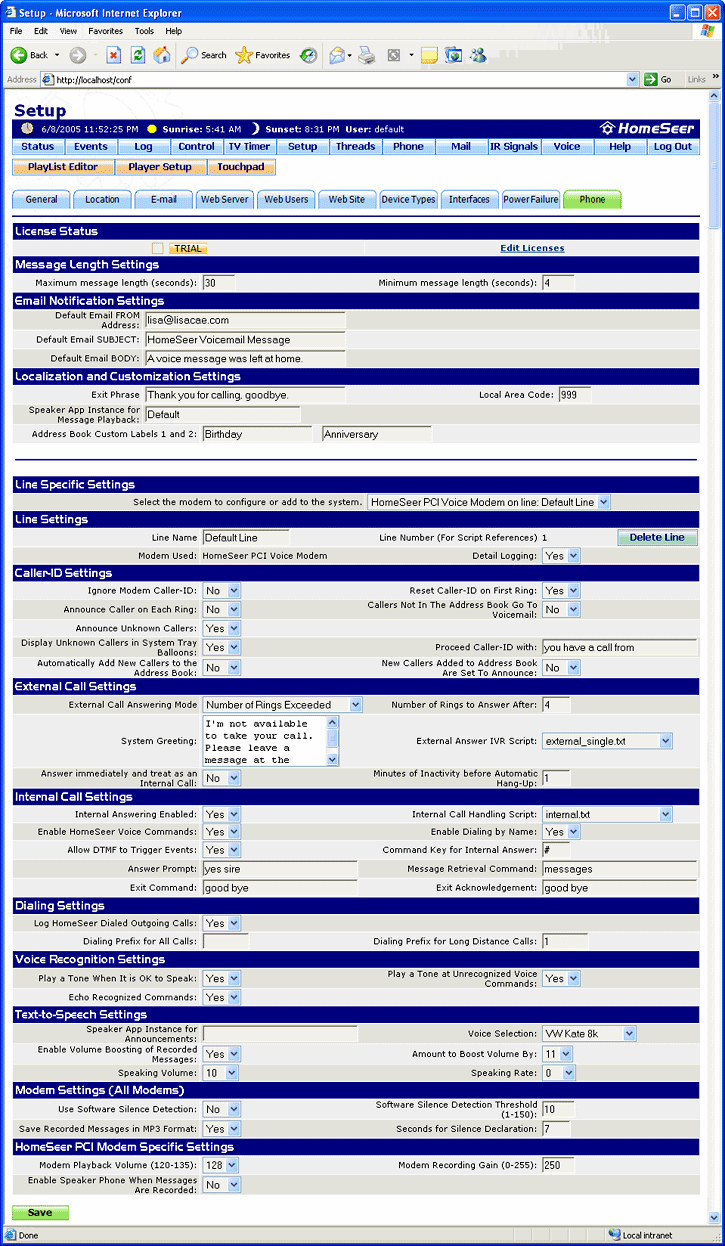Switch to the General setup tab
Image resolution: width=725 pixels, height=1246 pixels.
[41, 199]
